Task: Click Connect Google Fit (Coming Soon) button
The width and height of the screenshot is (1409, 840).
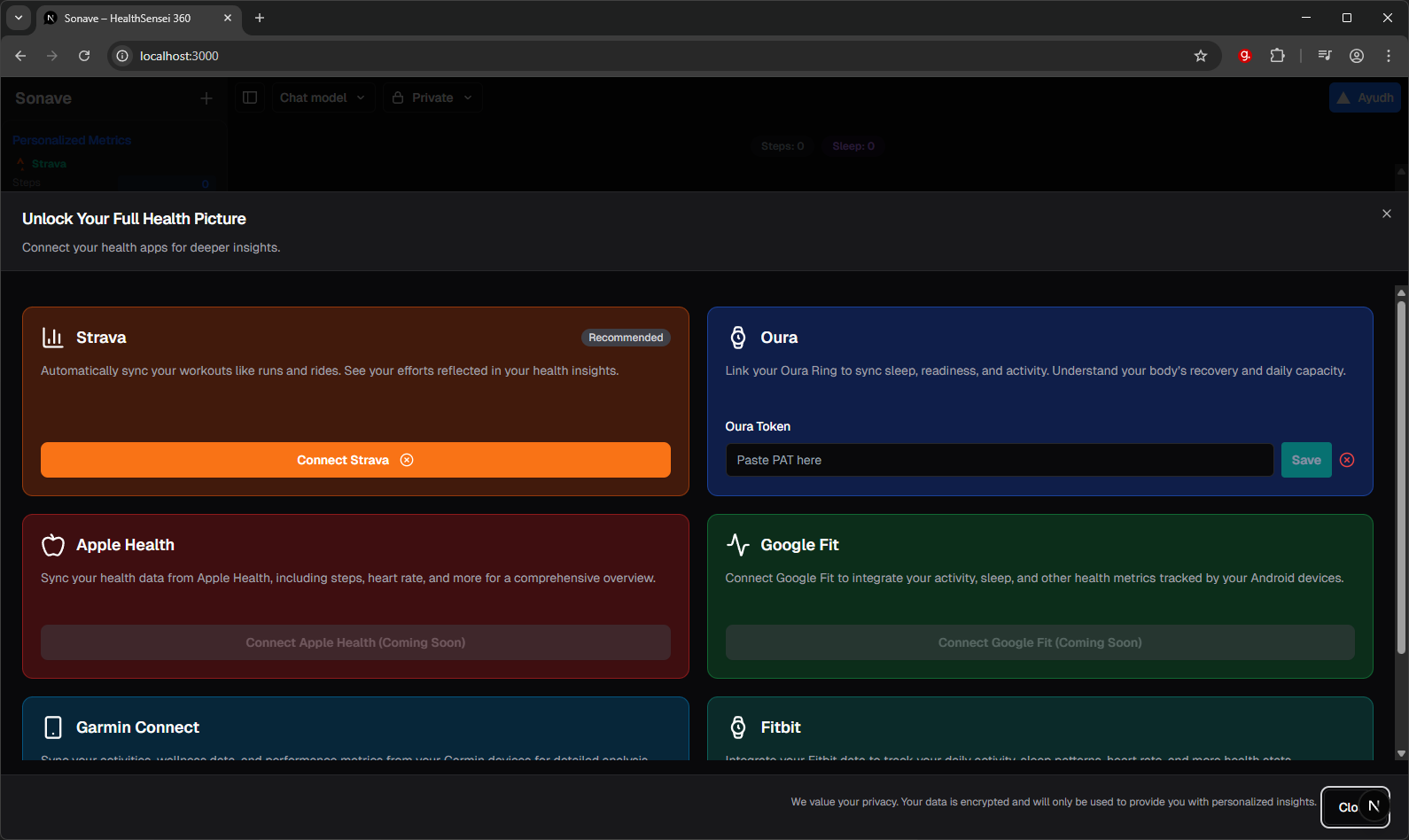Action: tap(1039, 642)
